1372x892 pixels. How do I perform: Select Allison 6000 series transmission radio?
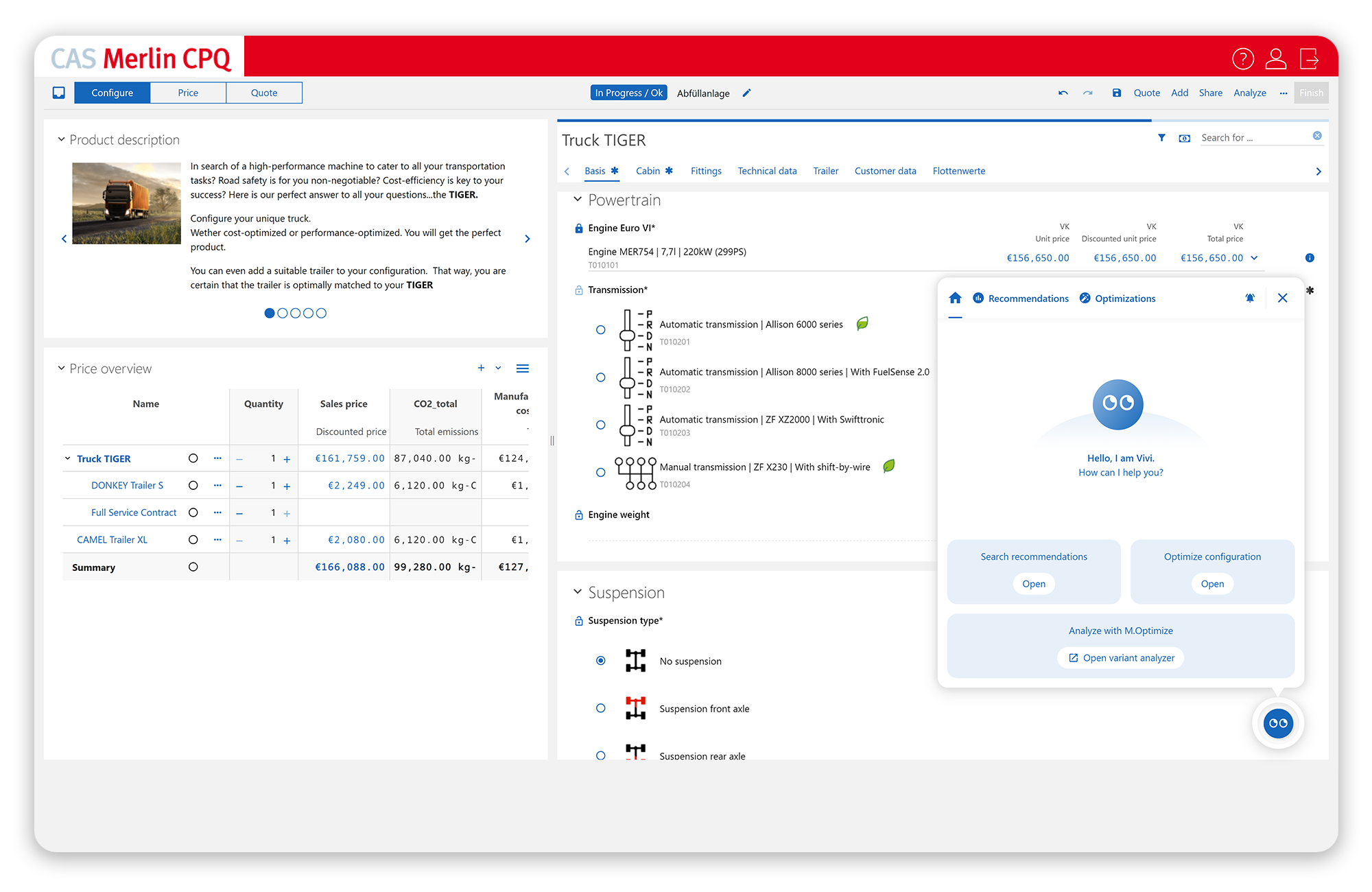coord(600,330)
